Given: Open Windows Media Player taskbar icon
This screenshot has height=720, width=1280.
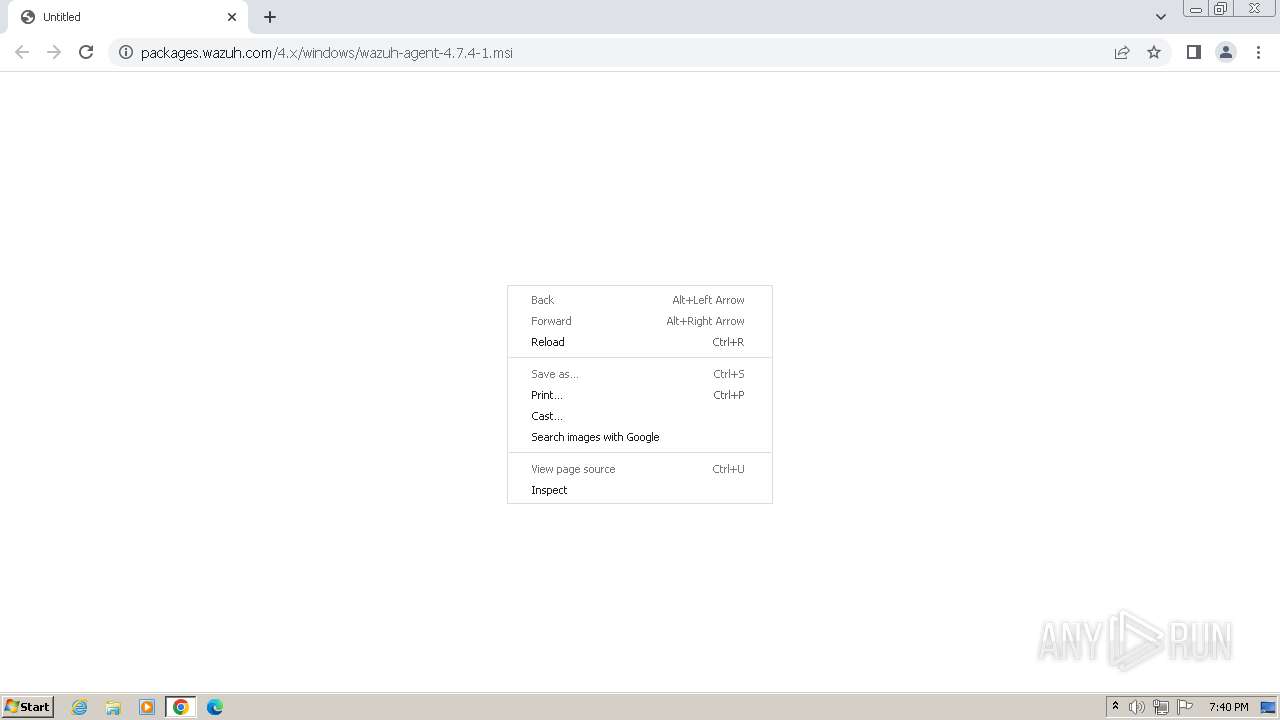Looking at the screenshot, I should click(x=147, y=707).
